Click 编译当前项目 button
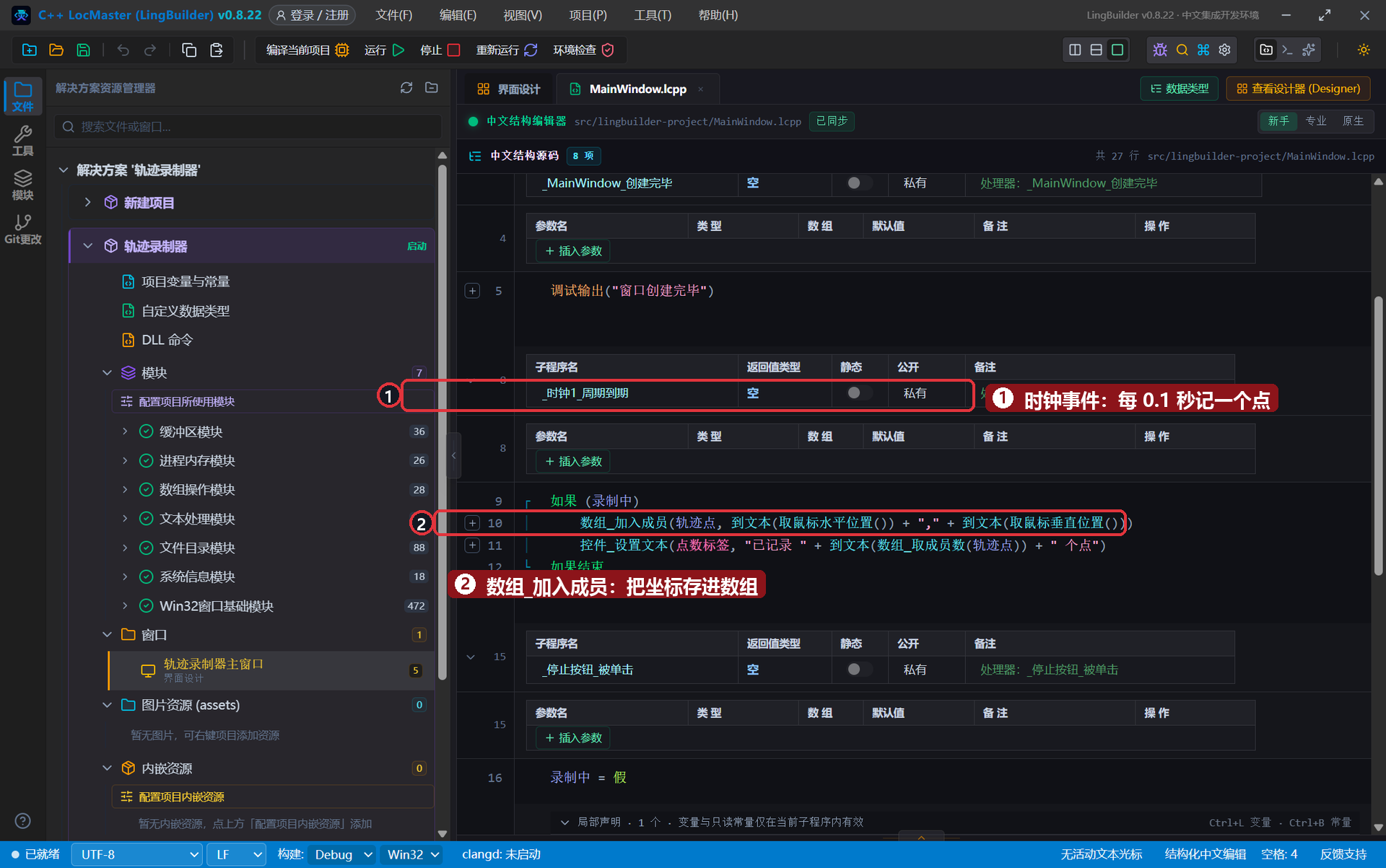This screenshot has width=1386, height=868. [x=308, y=50]
